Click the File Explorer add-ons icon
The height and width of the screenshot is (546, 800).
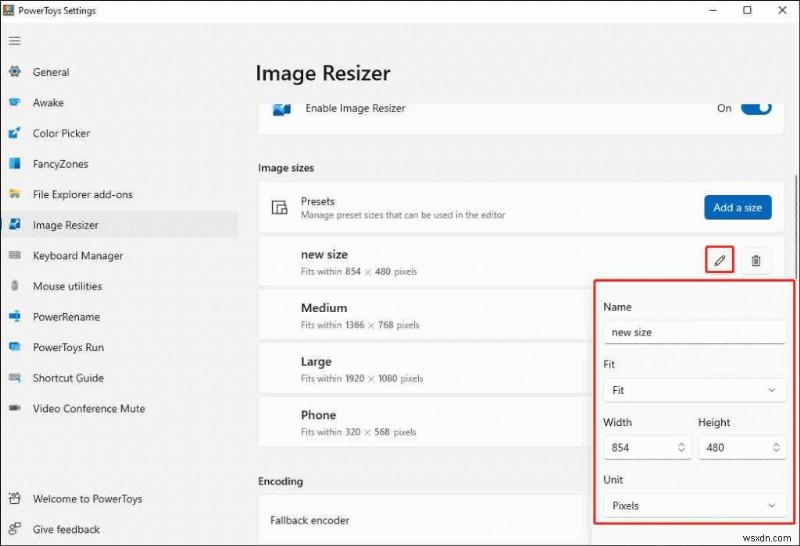[x=15, y=194]
